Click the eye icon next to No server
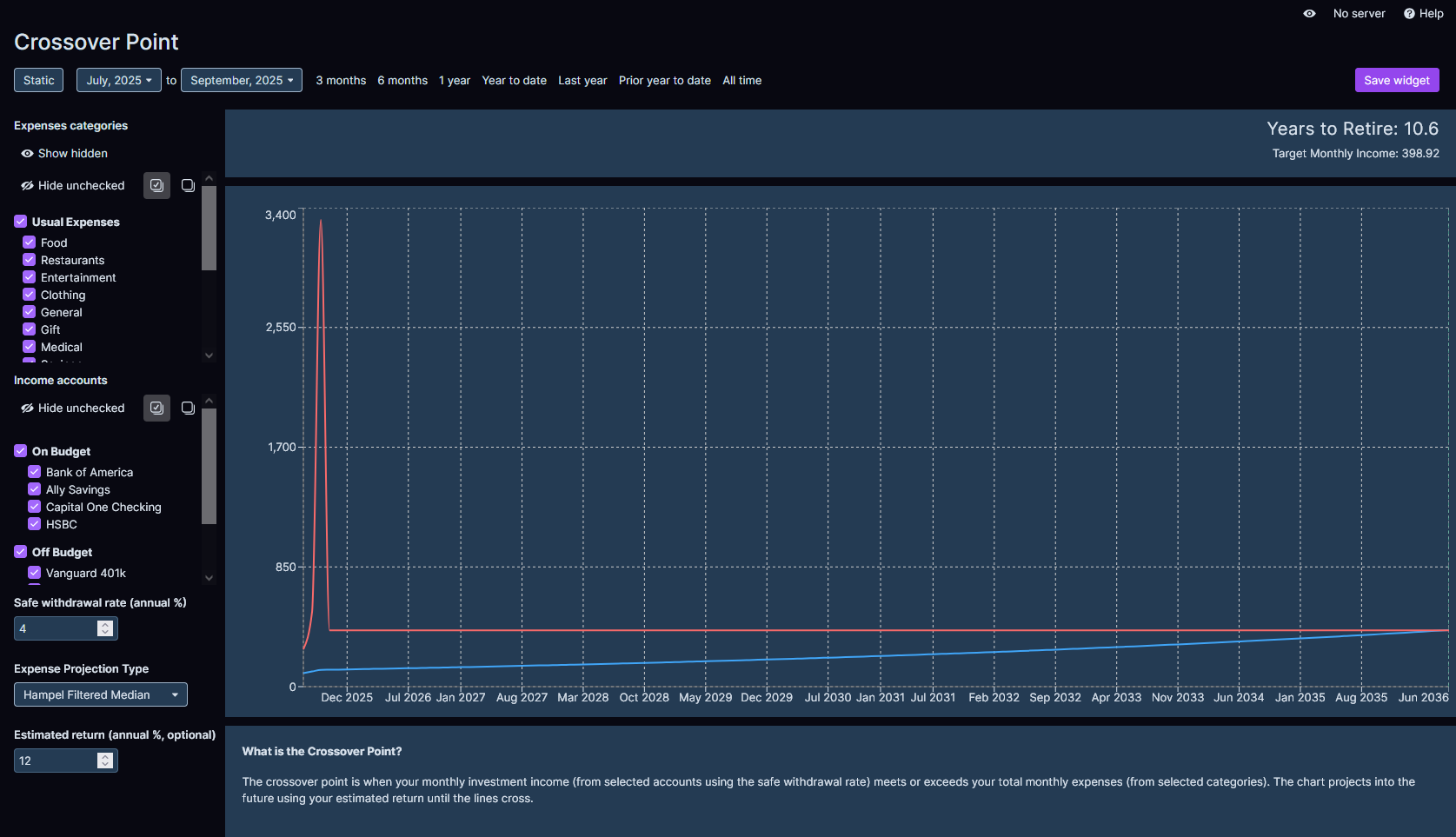1456x837 pixels. [x=1309, y=14]
